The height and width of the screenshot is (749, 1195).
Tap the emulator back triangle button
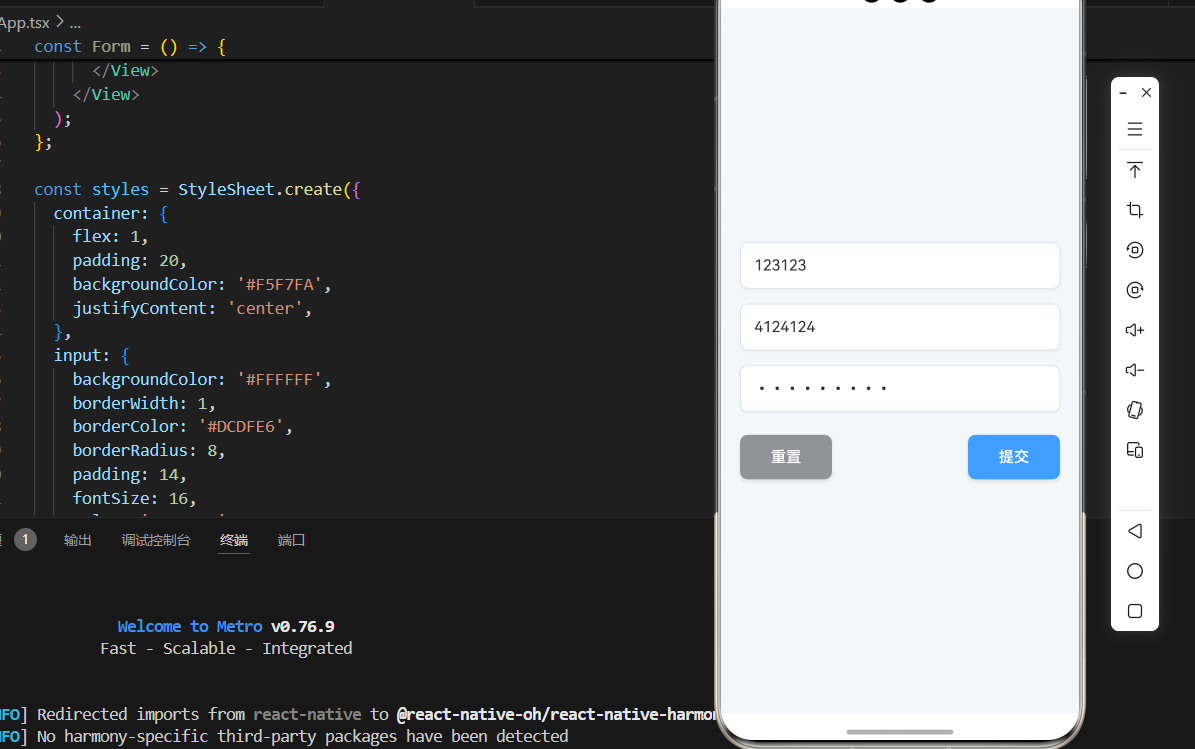[1135, 531]
